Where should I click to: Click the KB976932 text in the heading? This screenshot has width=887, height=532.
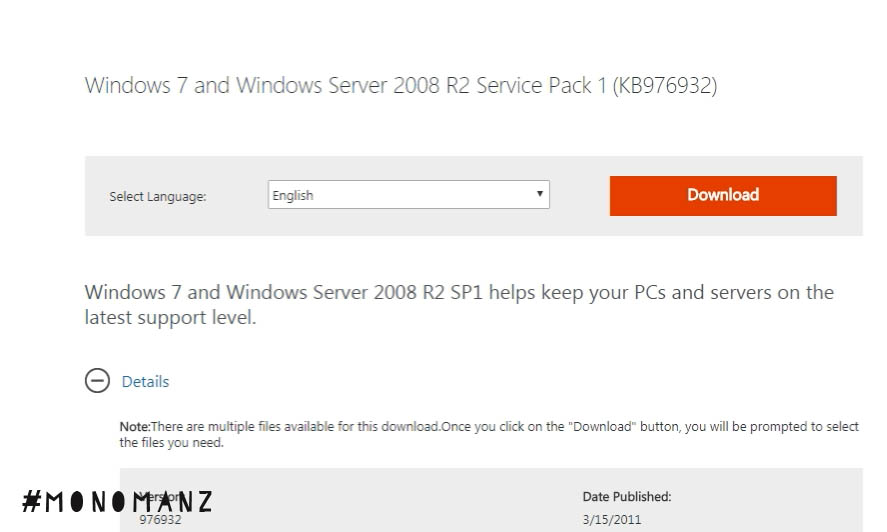click(x=666, y=86)
